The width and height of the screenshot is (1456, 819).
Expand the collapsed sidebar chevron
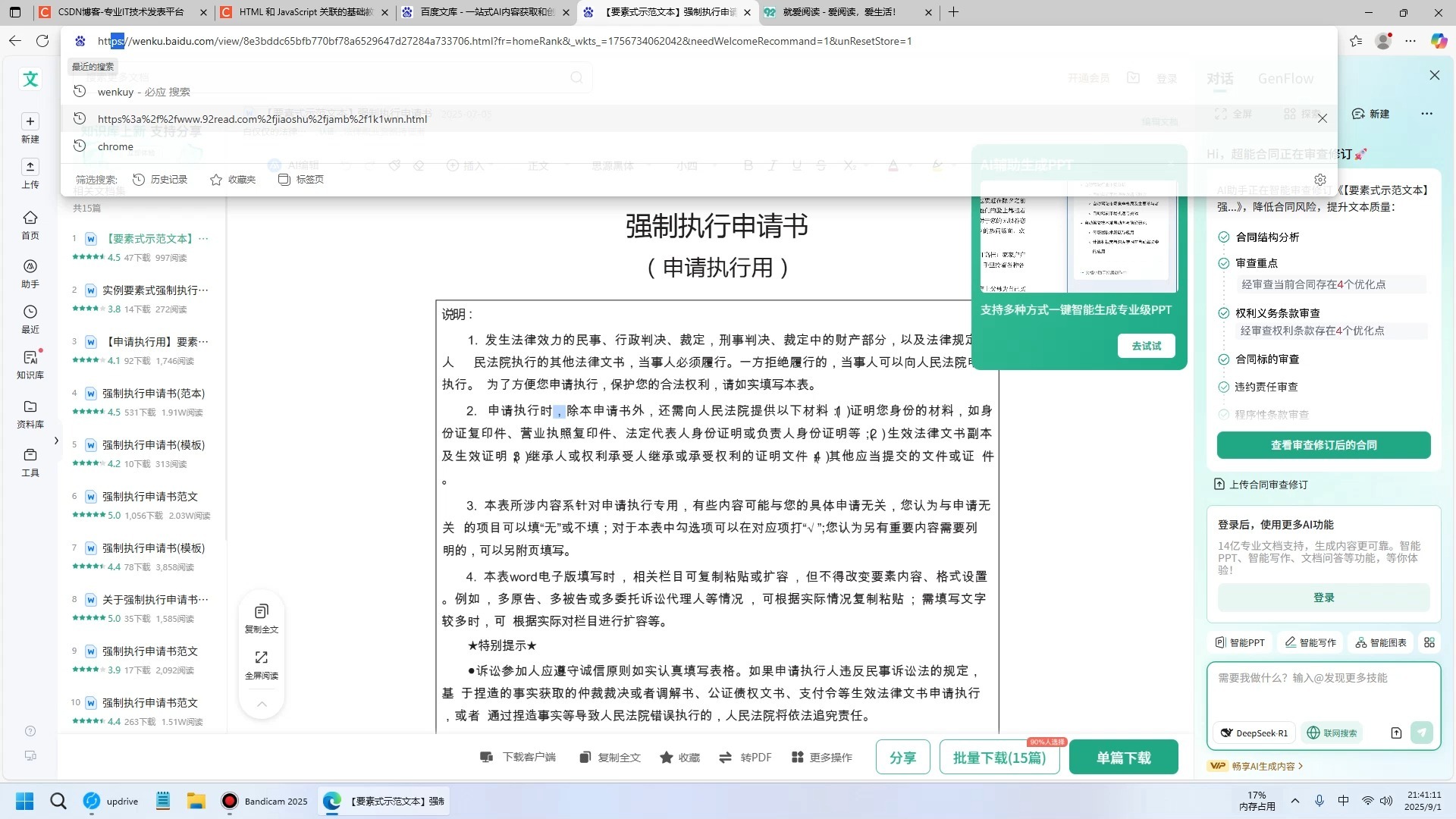[56, 440]
